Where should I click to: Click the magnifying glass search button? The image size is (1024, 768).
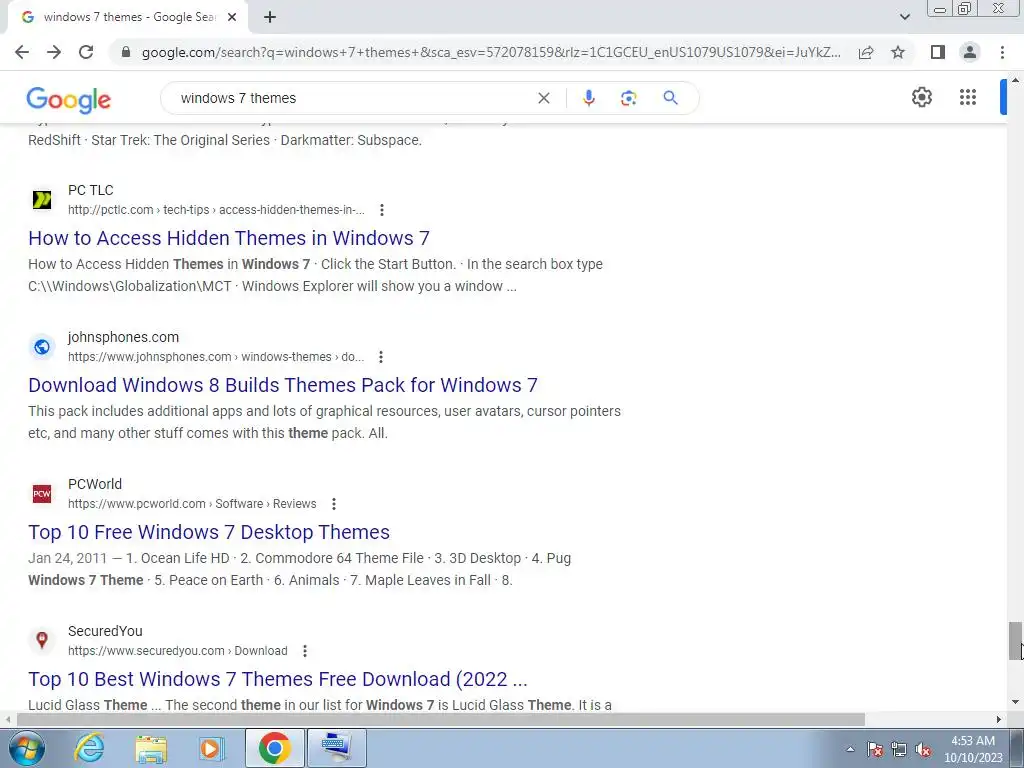click(670, 98)
